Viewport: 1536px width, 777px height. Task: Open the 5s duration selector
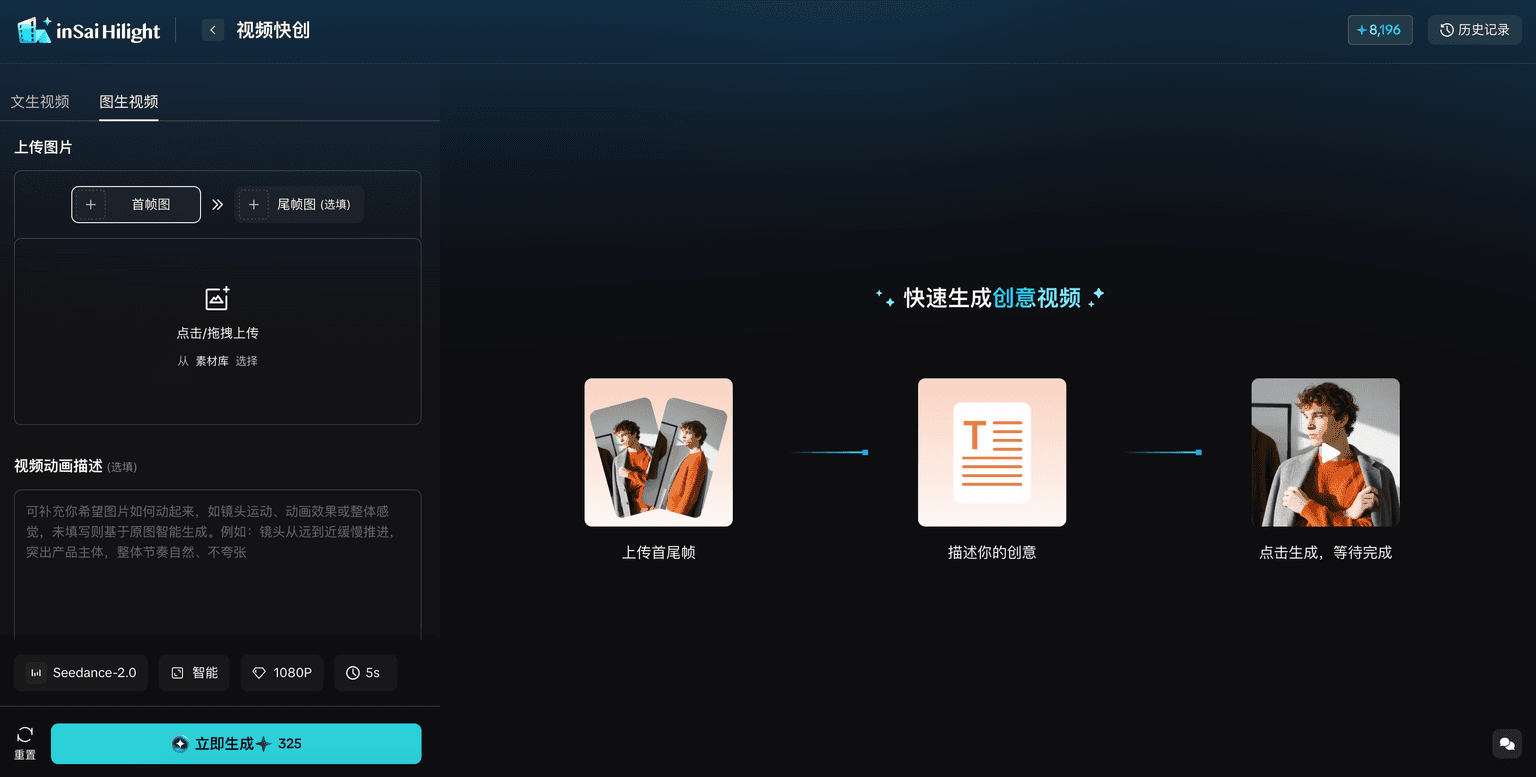click(x=365, y=673)
